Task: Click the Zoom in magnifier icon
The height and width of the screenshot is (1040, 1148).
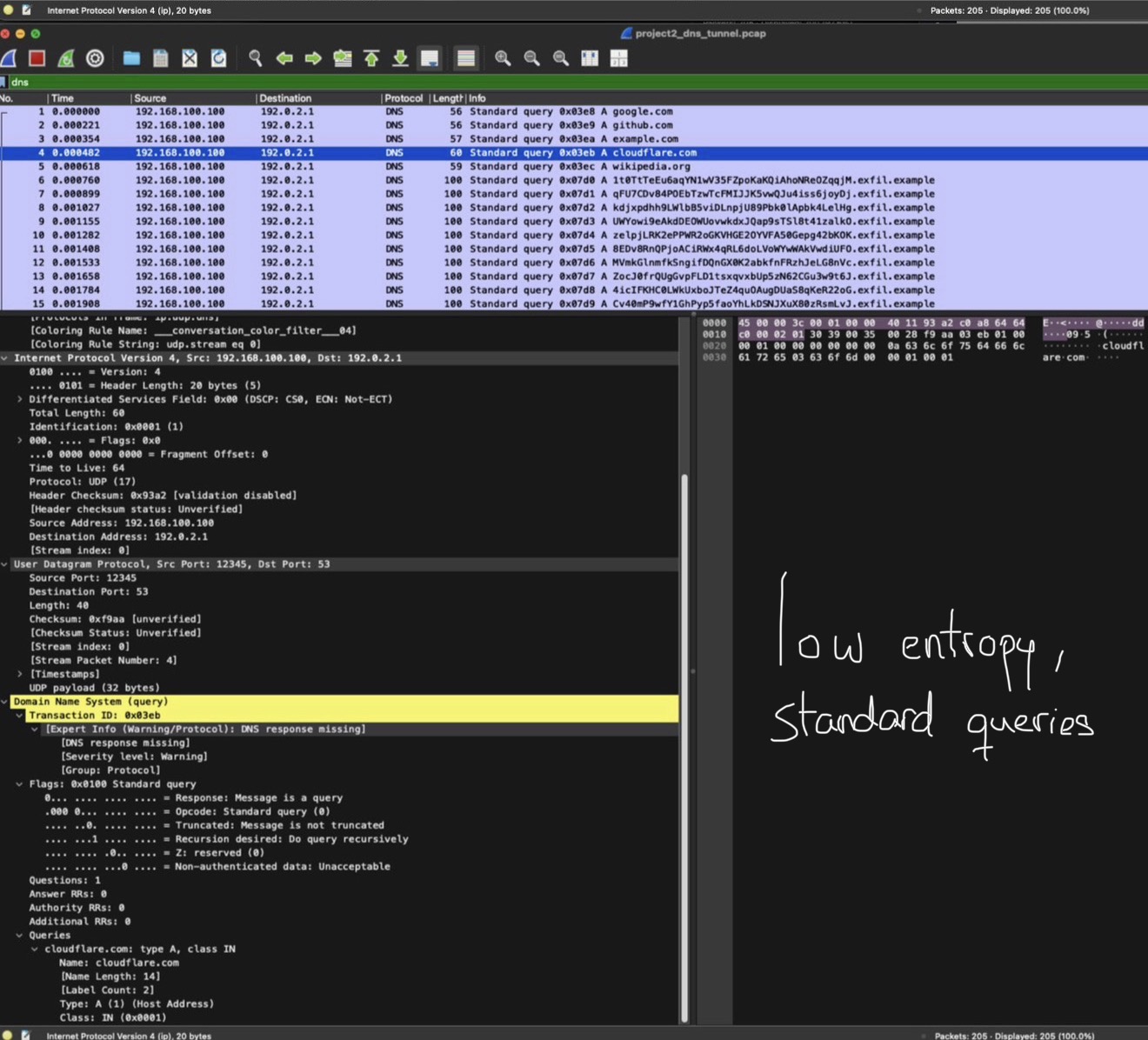Action: pyautogui.click(x=503, y=58)
